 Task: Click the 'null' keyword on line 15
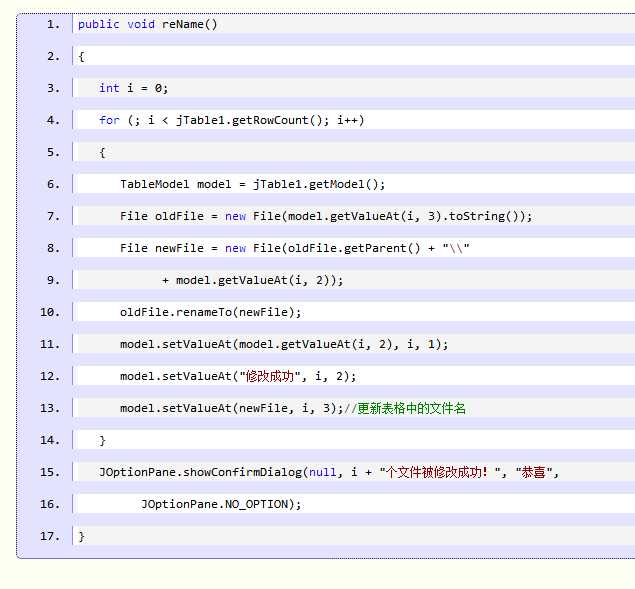coord(322,472)
